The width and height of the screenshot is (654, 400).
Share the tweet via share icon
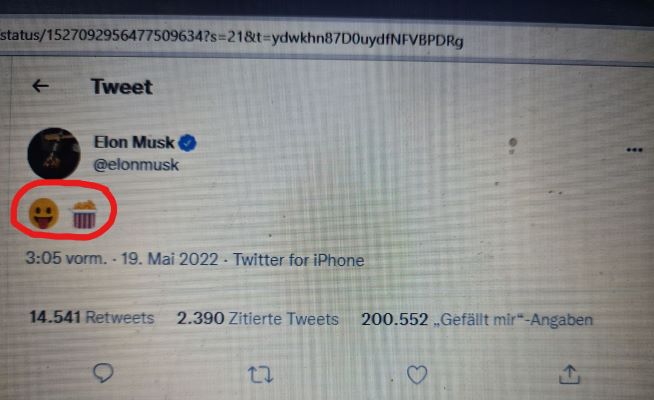point(569,374)
